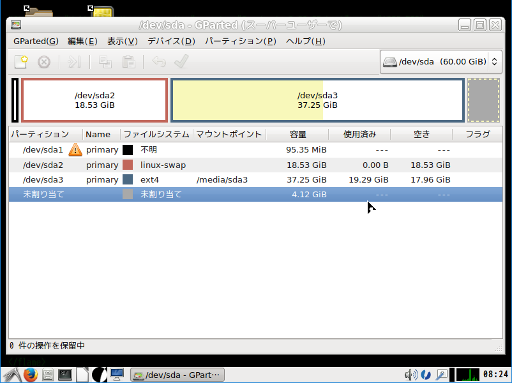512x383 pixels.
Task: Open the terminal from the taskbar
Action: (65, 375)
